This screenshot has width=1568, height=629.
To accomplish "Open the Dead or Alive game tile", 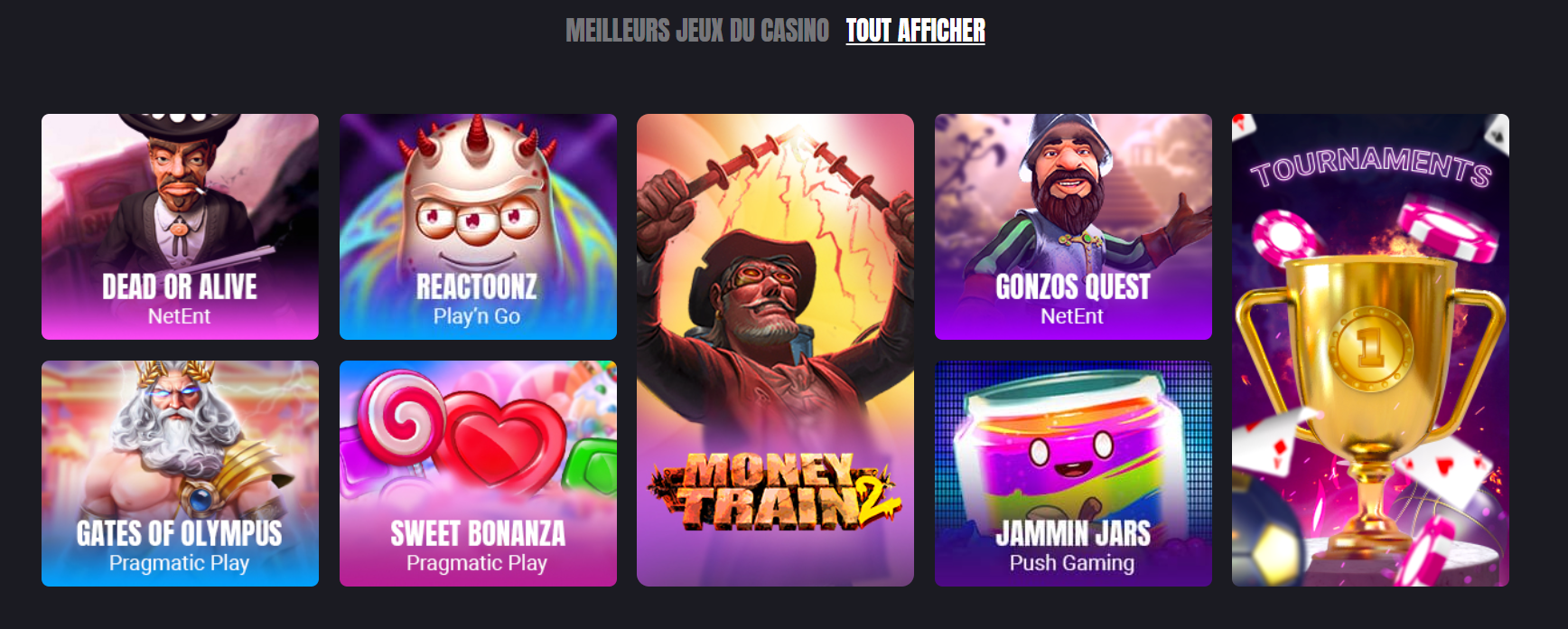I will point(180,227).
